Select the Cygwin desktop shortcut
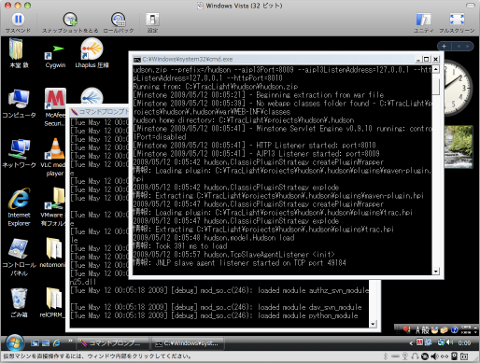This screenshot has height=363, width=480. coord(55,56)
